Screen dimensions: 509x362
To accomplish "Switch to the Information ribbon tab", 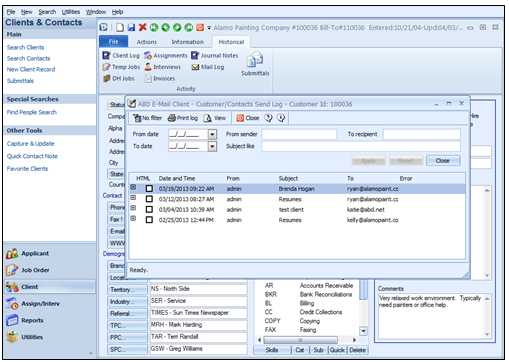I will pyautogui.click(x=188, y=42).
